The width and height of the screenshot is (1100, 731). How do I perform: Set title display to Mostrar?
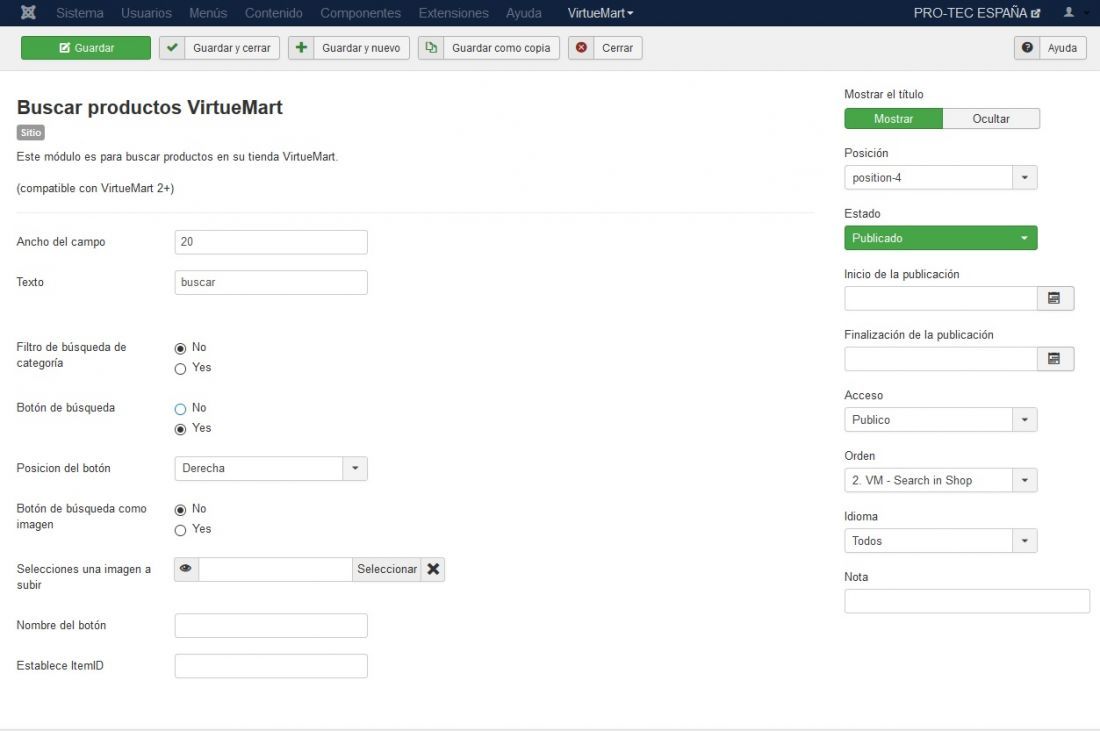[893, 119]
